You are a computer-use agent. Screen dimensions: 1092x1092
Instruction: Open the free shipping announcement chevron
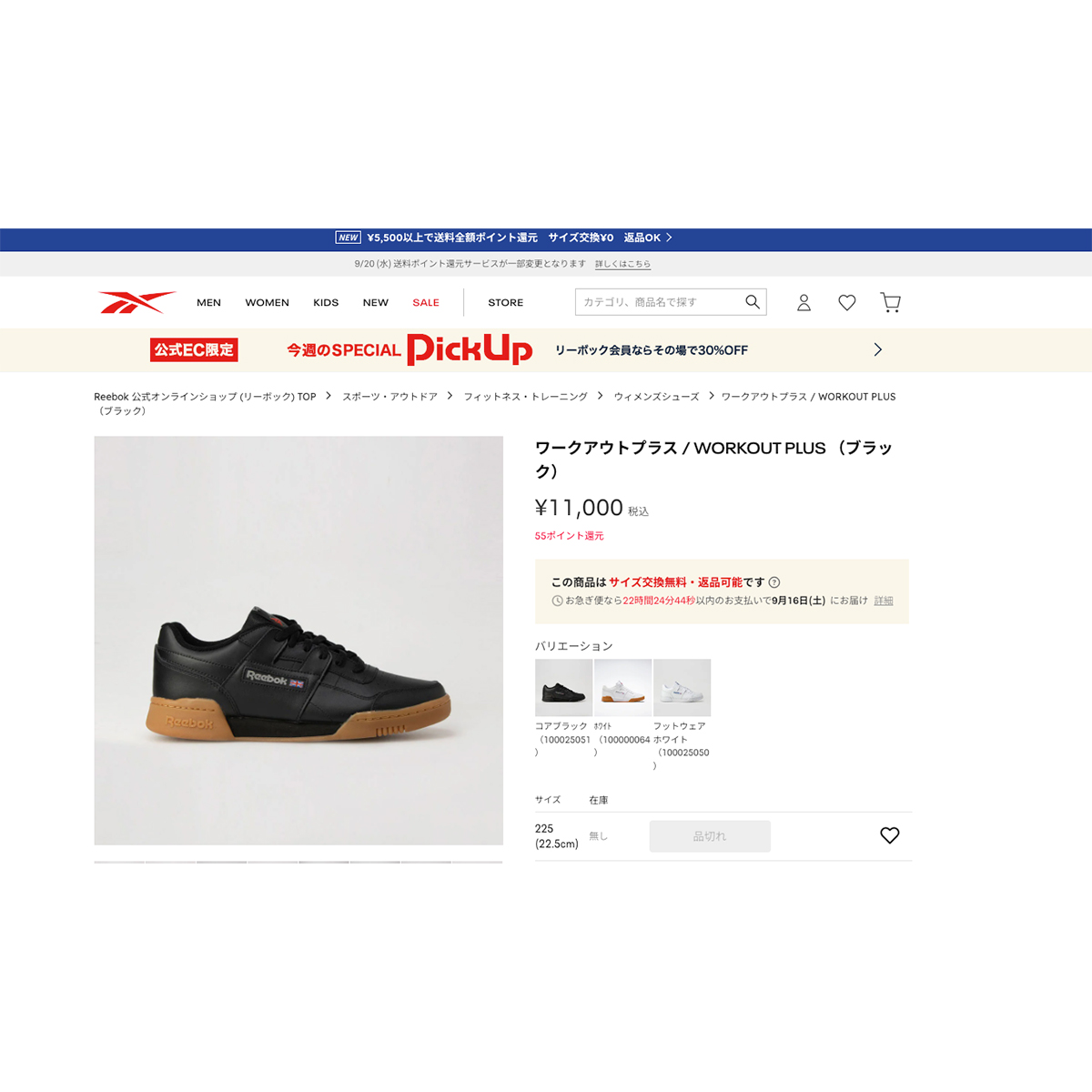669,238
